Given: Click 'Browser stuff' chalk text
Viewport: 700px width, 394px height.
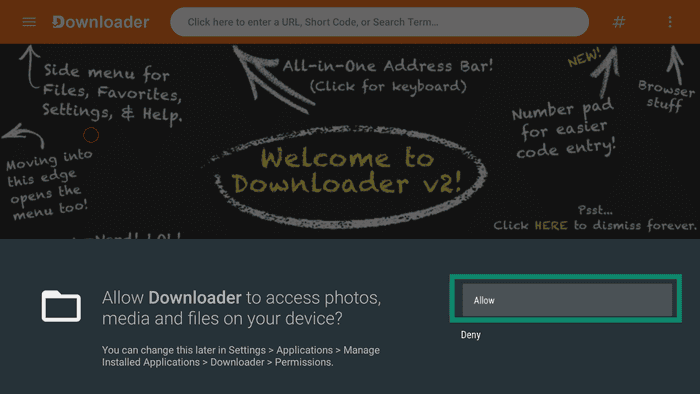Looking at the screenshot, I should click(666, 95).
